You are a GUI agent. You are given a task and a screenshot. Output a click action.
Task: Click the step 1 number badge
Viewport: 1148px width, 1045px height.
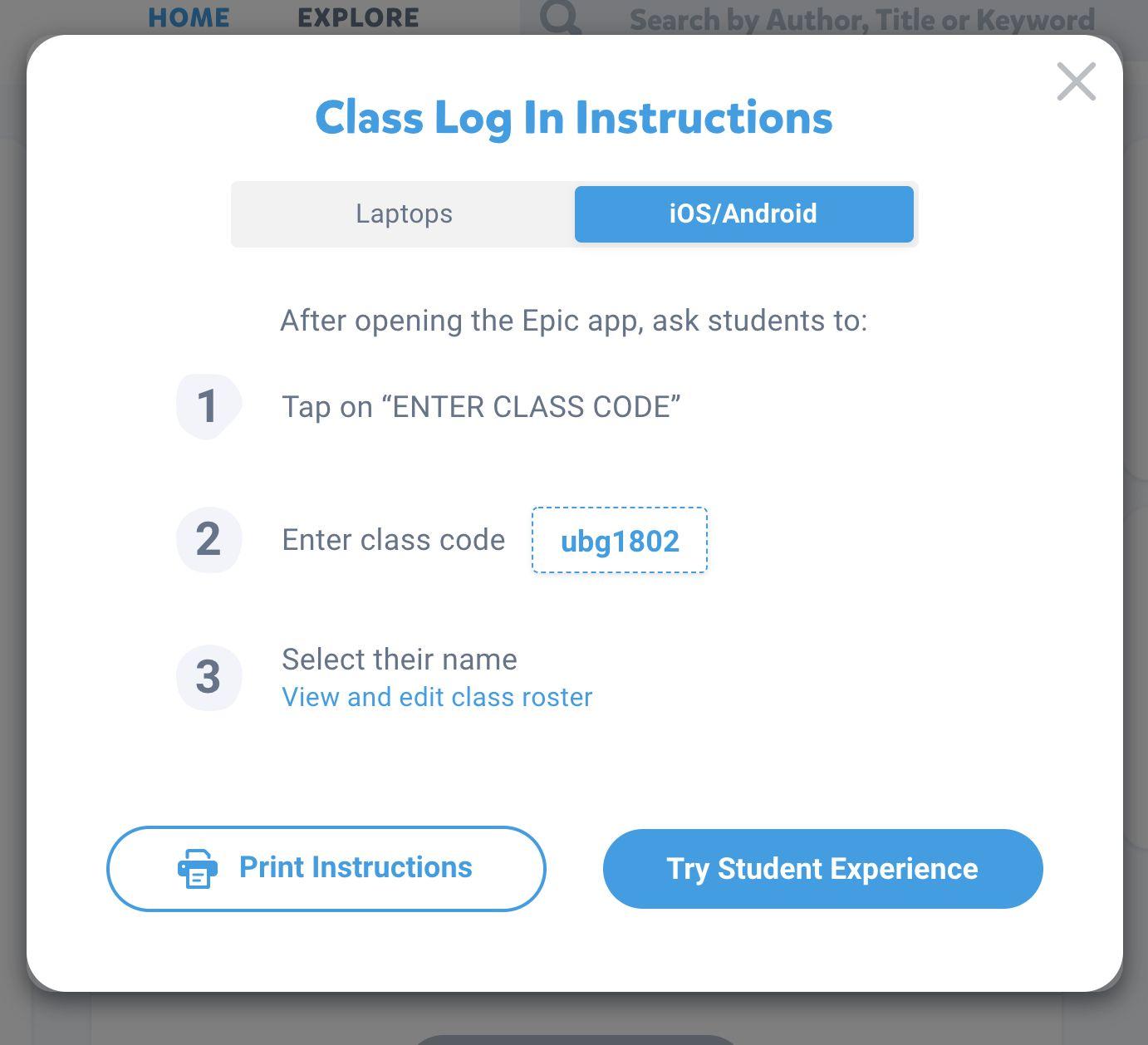click(x=209, y=405)
